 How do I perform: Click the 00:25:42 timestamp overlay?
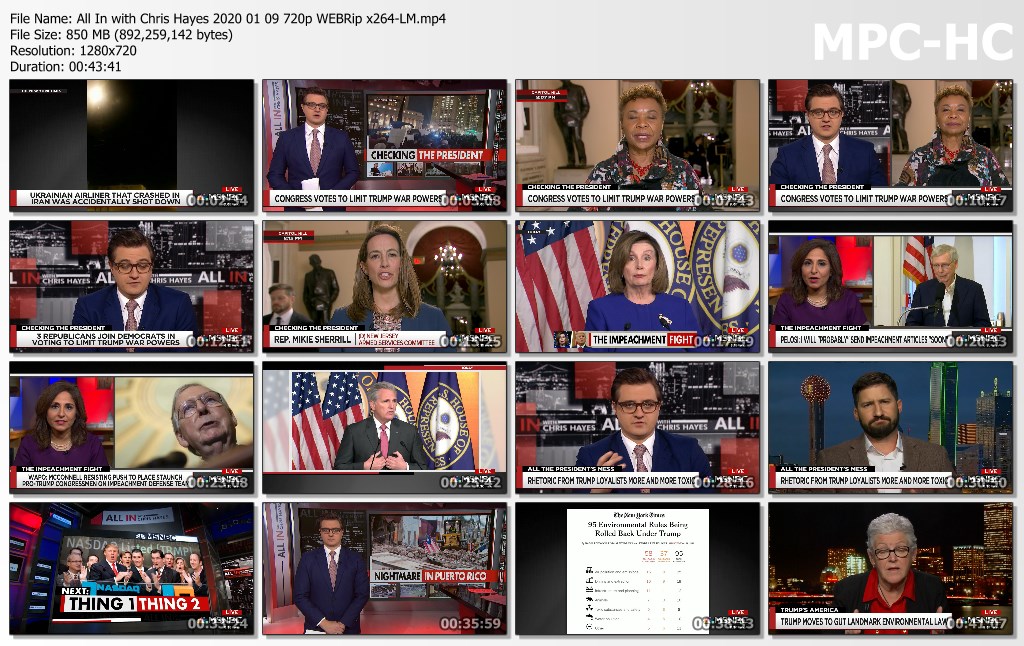pyautogui.click(x=470, y=483)
